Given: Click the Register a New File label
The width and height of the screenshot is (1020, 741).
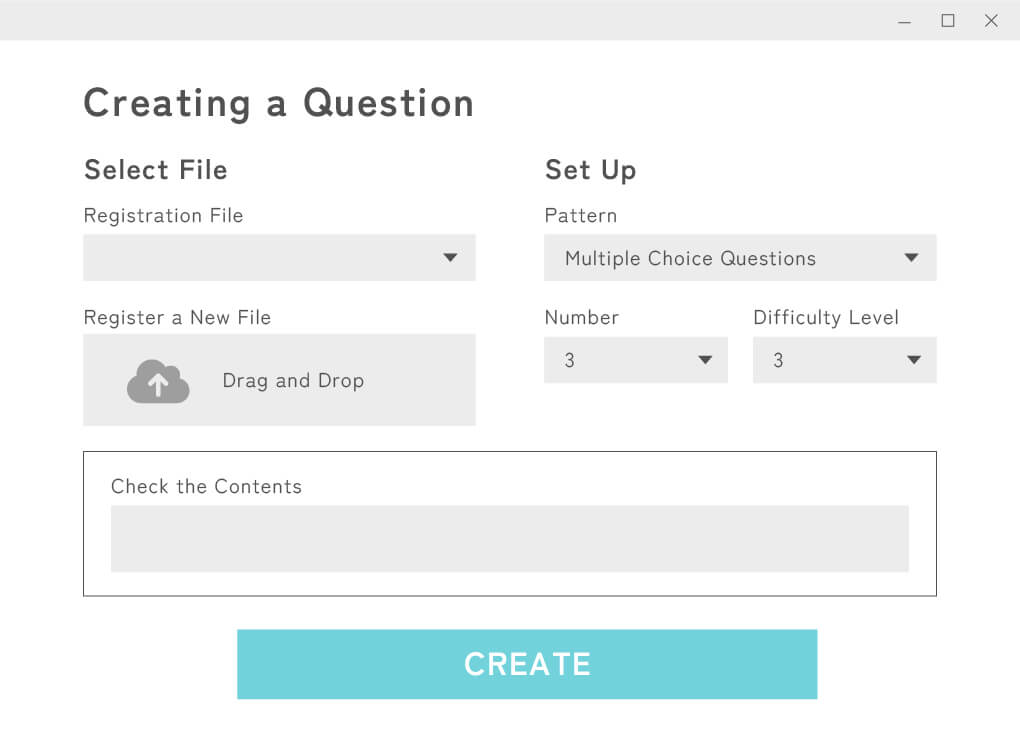Looking at the screenshot, I should coord(177,317).
